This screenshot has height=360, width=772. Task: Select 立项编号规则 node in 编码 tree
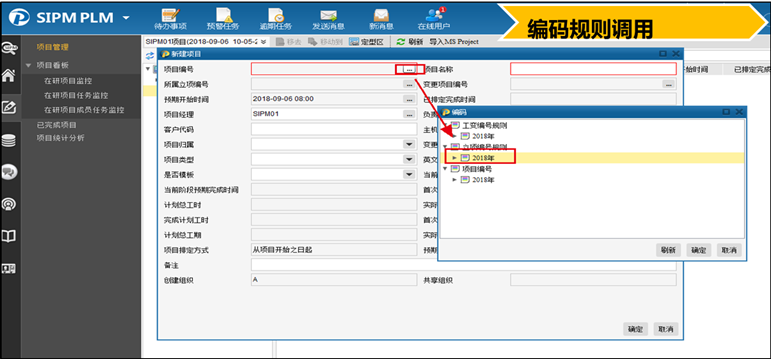click(x=484, y=147)
